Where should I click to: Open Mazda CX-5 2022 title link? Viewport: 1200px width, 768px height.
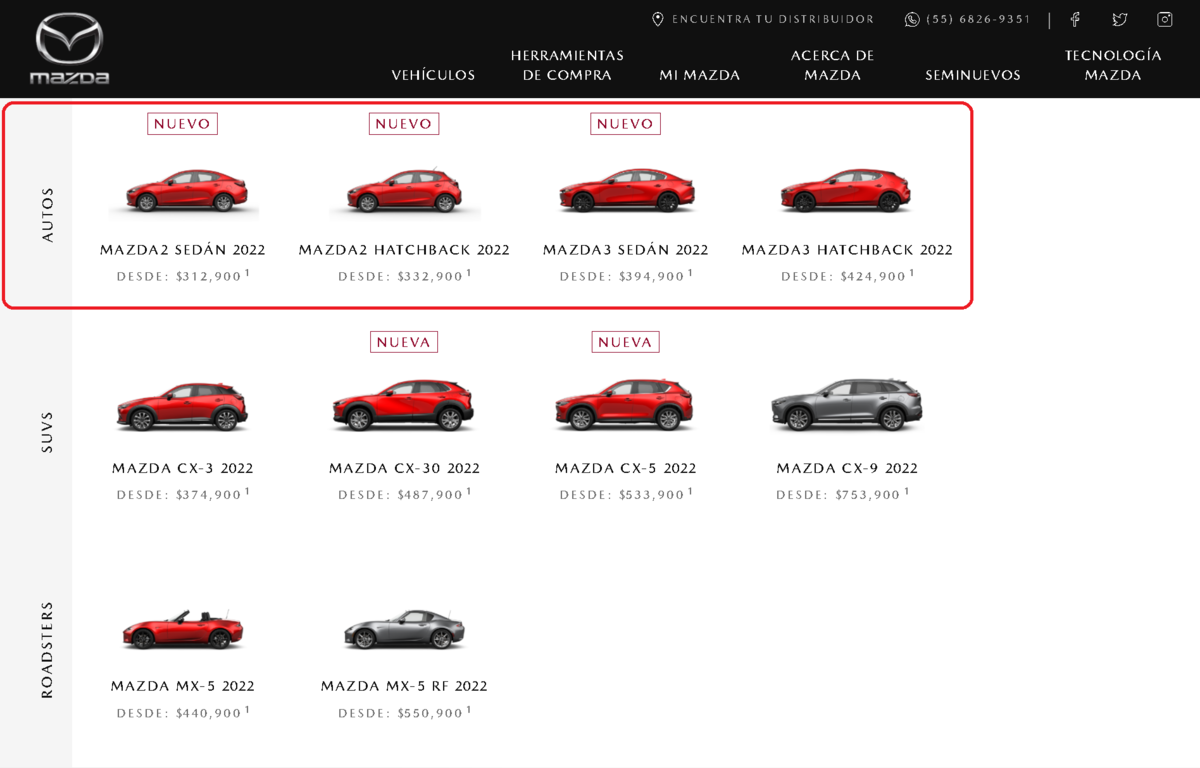click(x=626, y=468)
